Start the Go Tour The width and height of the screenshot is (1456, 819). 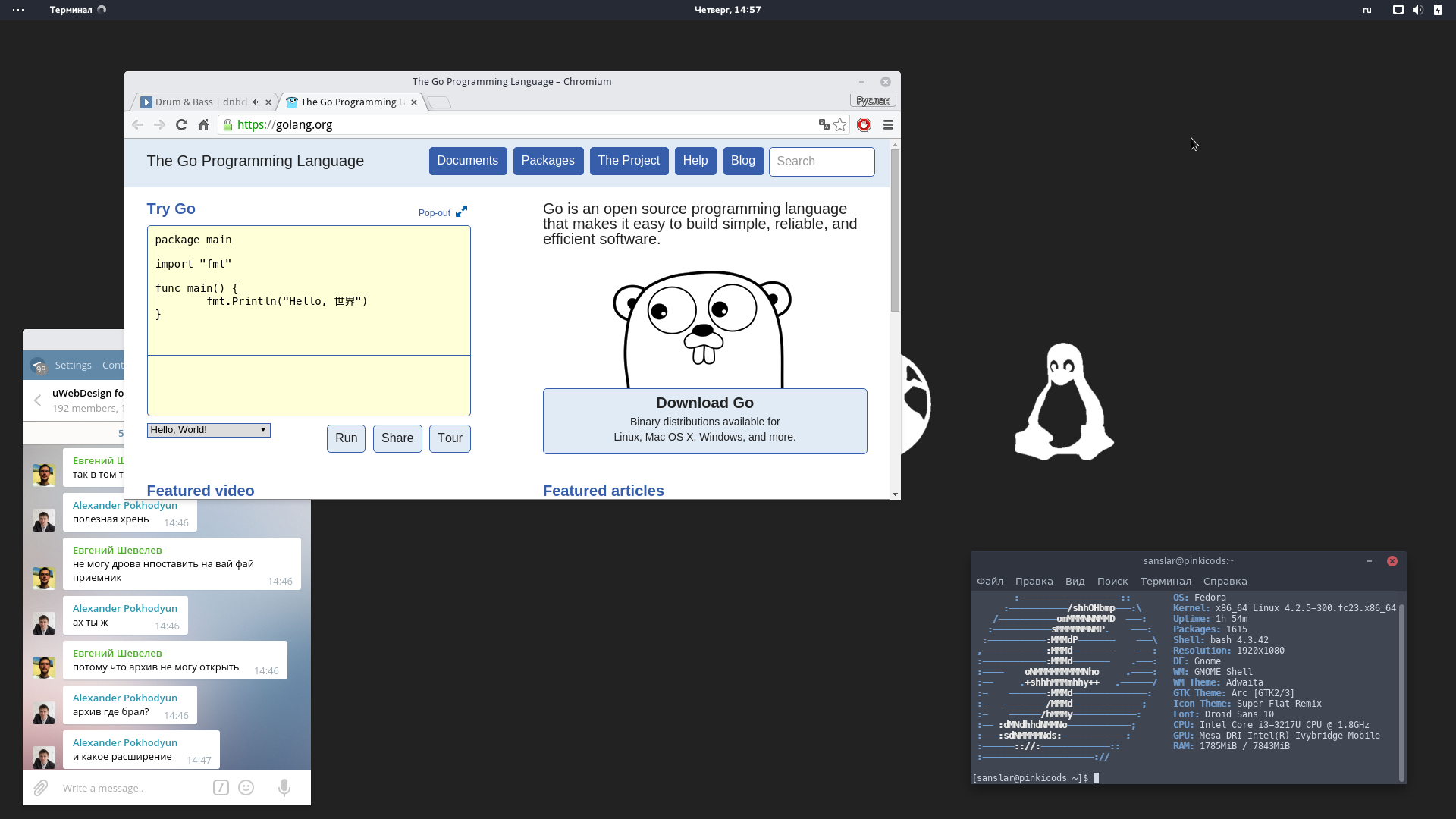coord(450,438)
